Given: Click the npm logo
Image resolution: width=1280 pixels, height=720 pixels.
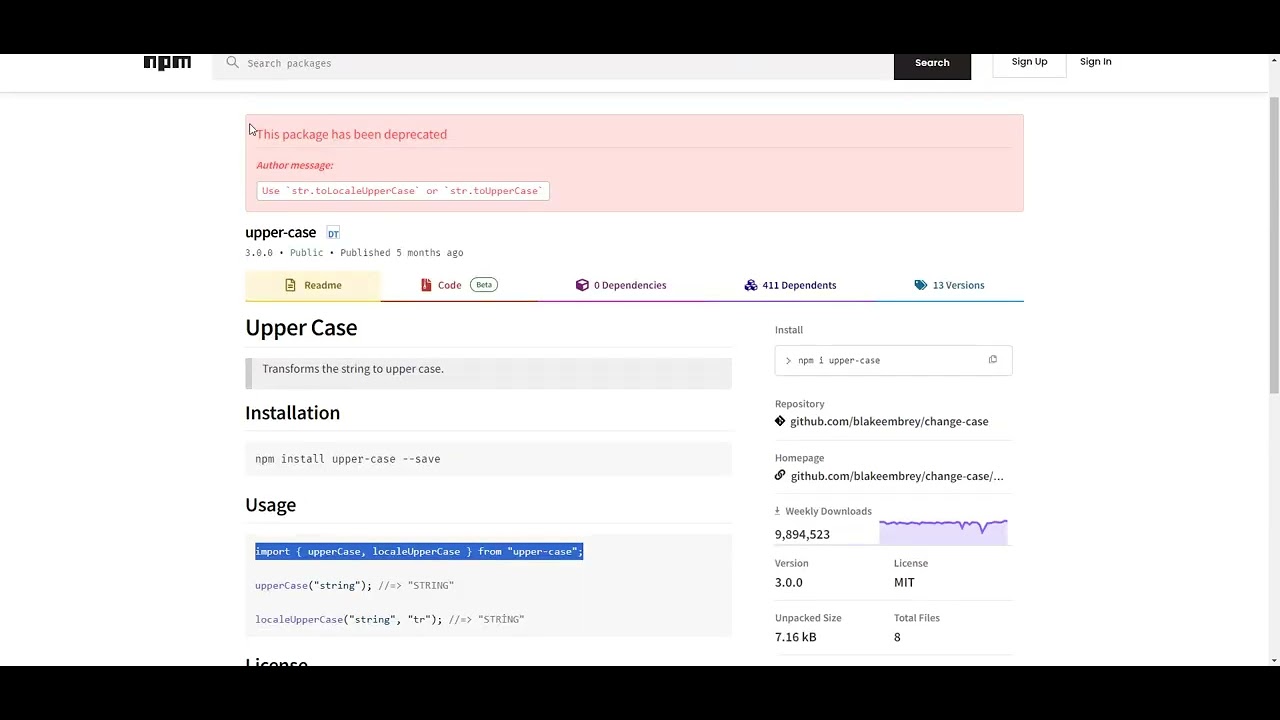Looking at the screenshot, I should coord(167,62).
